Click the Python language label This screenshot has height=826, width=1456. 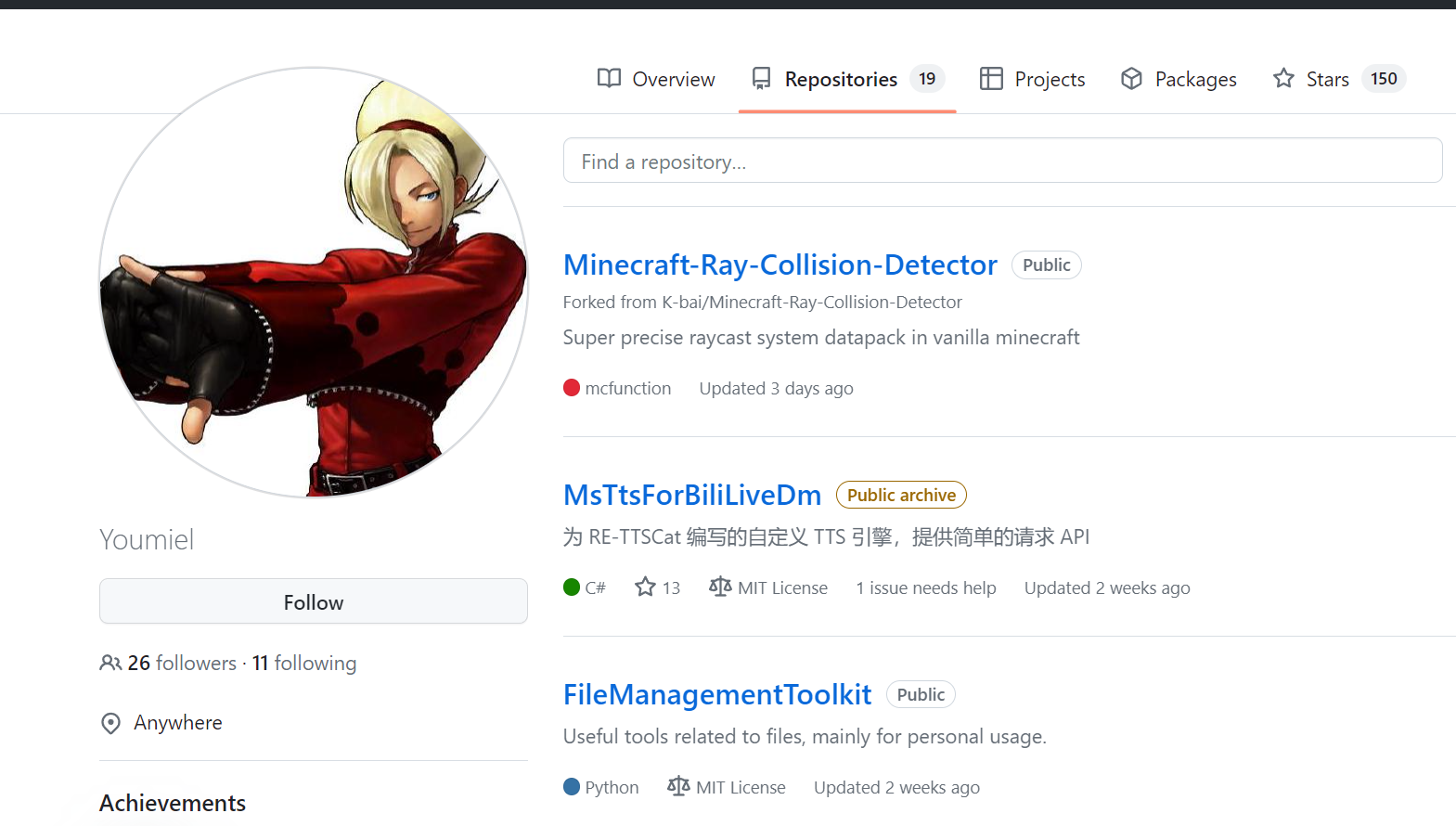[612, 787]
